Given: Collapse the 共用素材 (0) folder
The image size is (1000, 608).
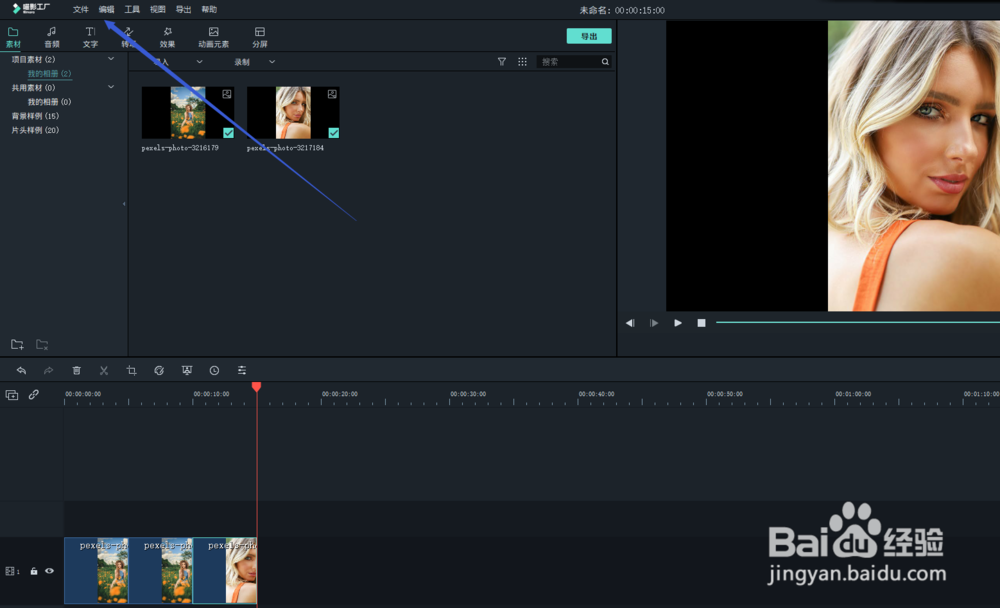Looking at the screenshot, I should click(x=111, y=87).
